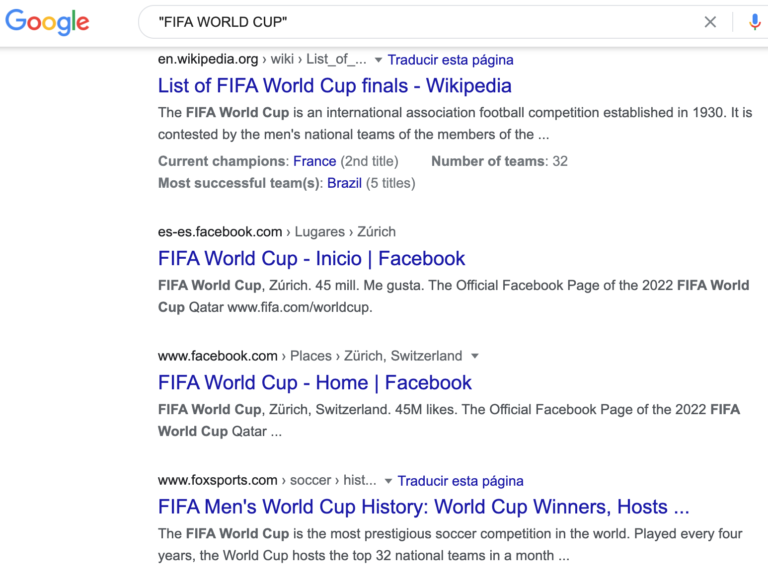The width and height of the screenshot is (768, 585).
Task: Follow the Brazil most successful team link
Action: click(344, 183)
